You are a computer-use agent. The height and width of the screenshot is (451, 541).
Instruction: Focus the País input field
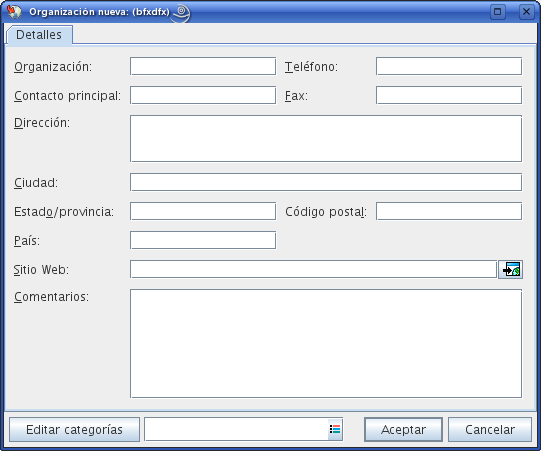pyautogui.click(x=203, y=240)
